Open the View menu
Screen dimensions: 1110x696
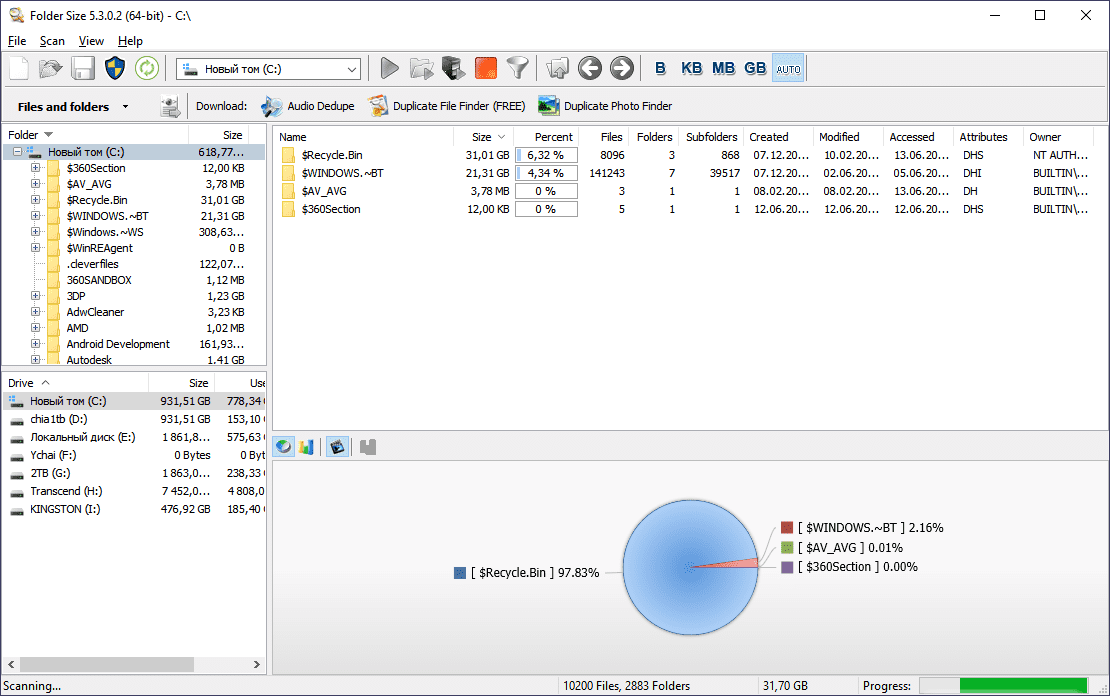(91, 41)
